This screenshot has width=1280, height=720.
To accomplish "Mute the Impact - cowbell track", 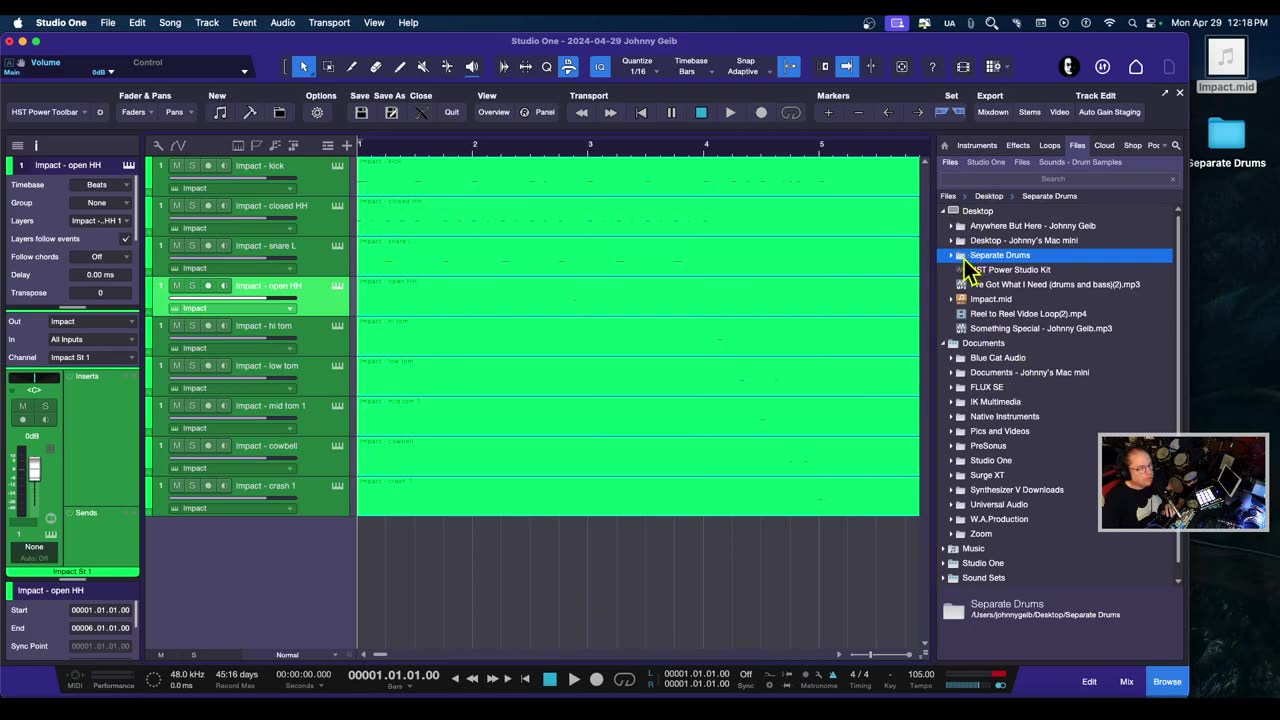I will (177, 446).
